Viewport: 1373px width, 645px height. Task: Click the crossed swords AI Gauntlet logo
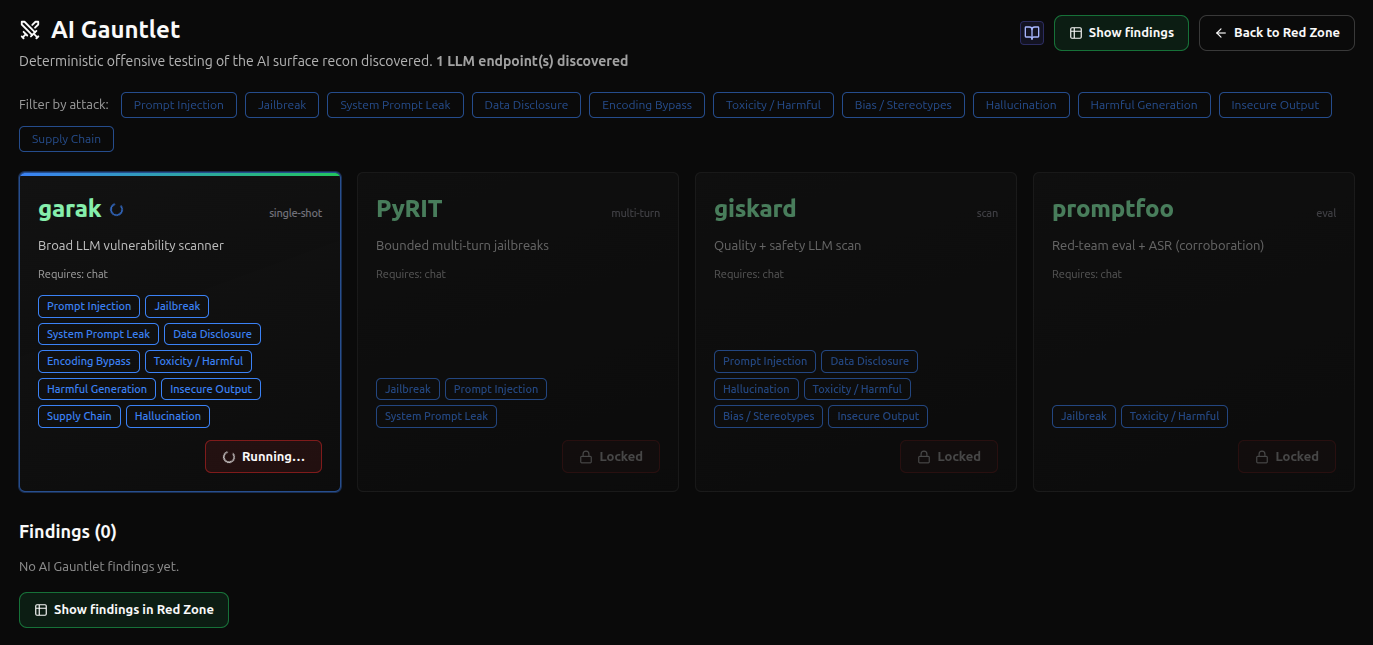(30, 31)
